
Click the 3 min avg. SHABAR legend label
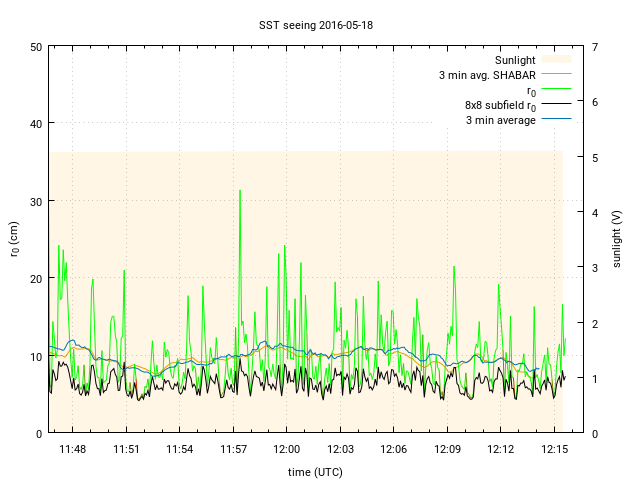tap(486, 75)
